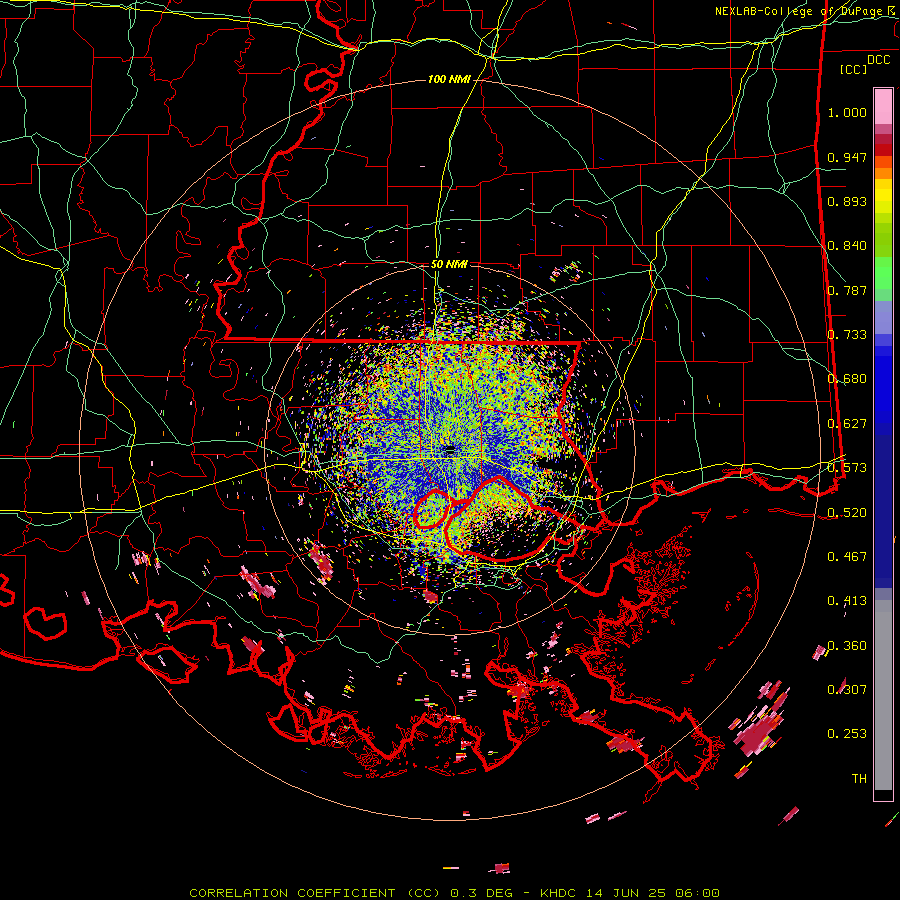Click the gray lower segment of color bar
This screenshot has width=900, height=900.
[x=883, y=695]
